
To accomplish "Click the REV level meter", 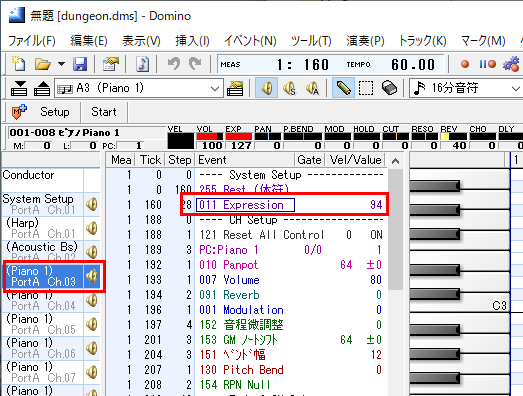I will [x=454, y=136].
